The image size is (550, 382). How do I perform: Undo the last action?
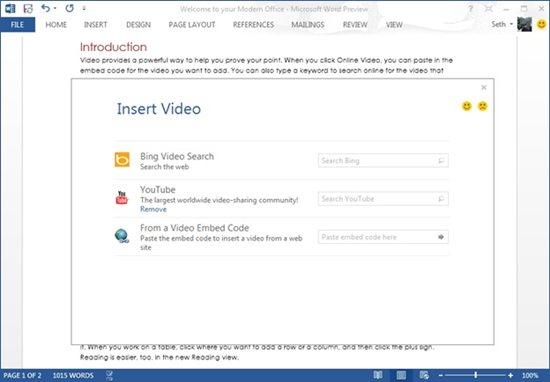click(x=46, y=8)
